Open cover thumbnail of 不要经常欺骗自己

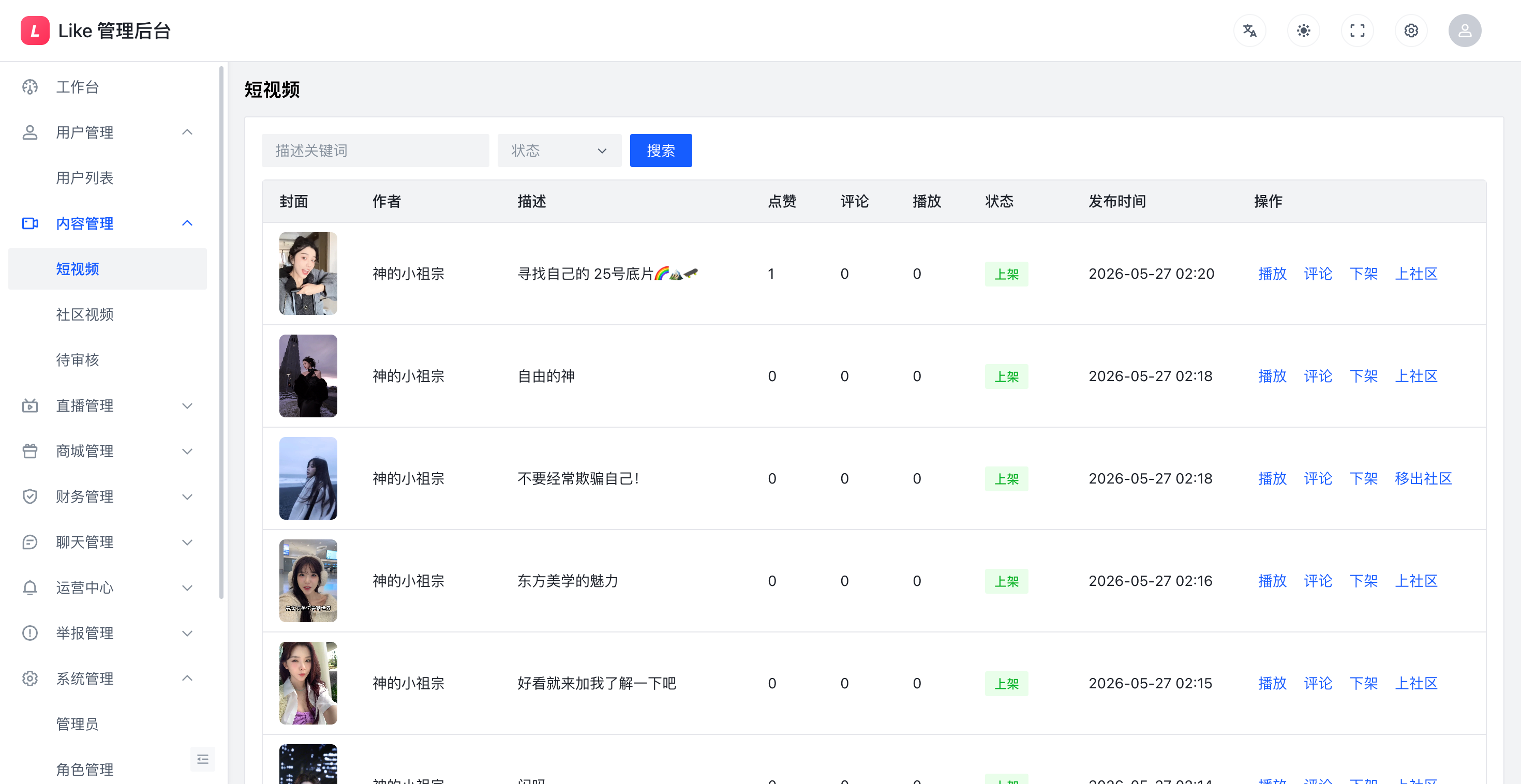[x=308, y=478]
